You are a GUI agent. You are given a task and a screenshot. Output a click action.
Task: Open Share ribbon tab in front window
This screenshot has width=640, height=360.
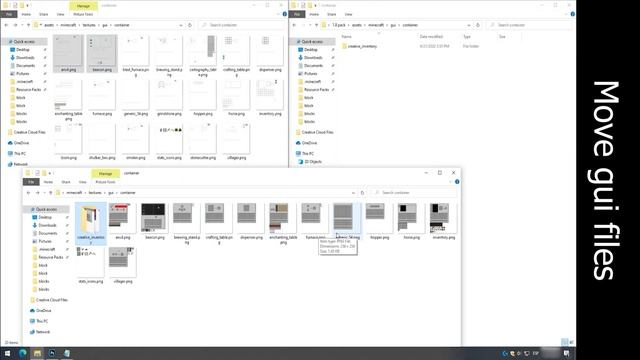[66, 182]
